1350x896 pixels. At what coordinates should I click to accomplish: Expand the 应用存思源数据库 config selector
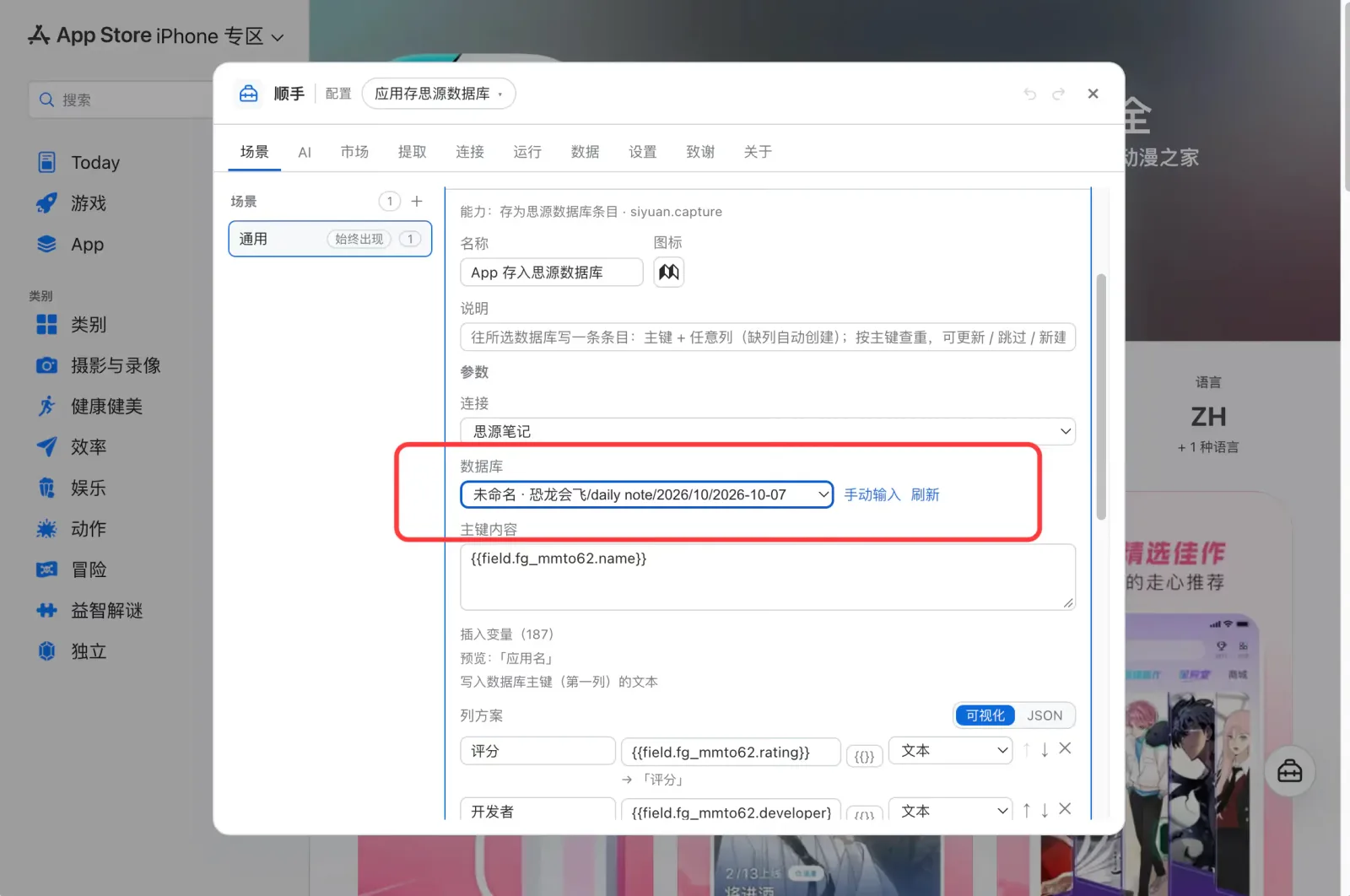click(439, 94)
